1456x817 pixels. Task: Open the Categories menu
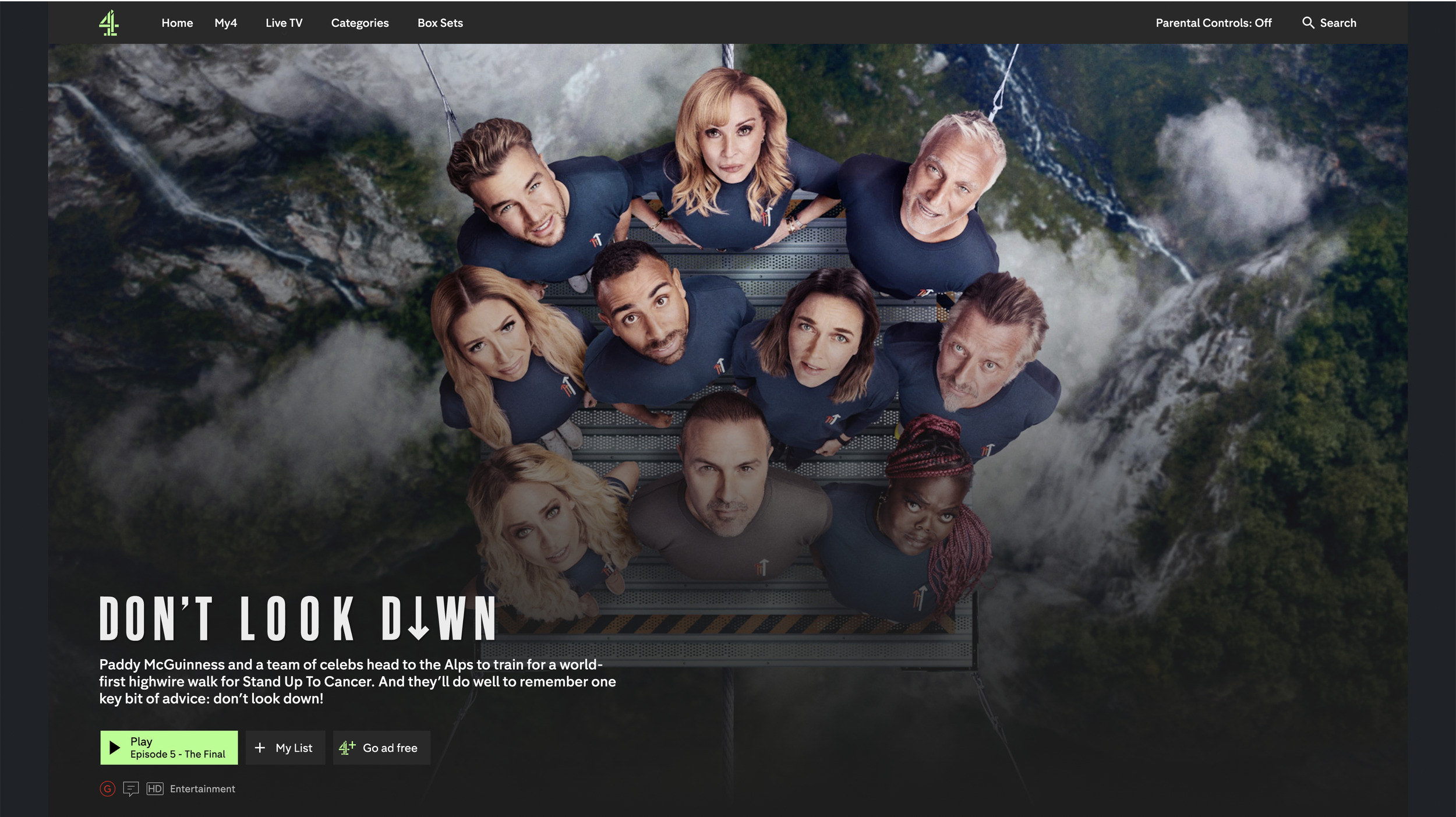tap(360, 23)
